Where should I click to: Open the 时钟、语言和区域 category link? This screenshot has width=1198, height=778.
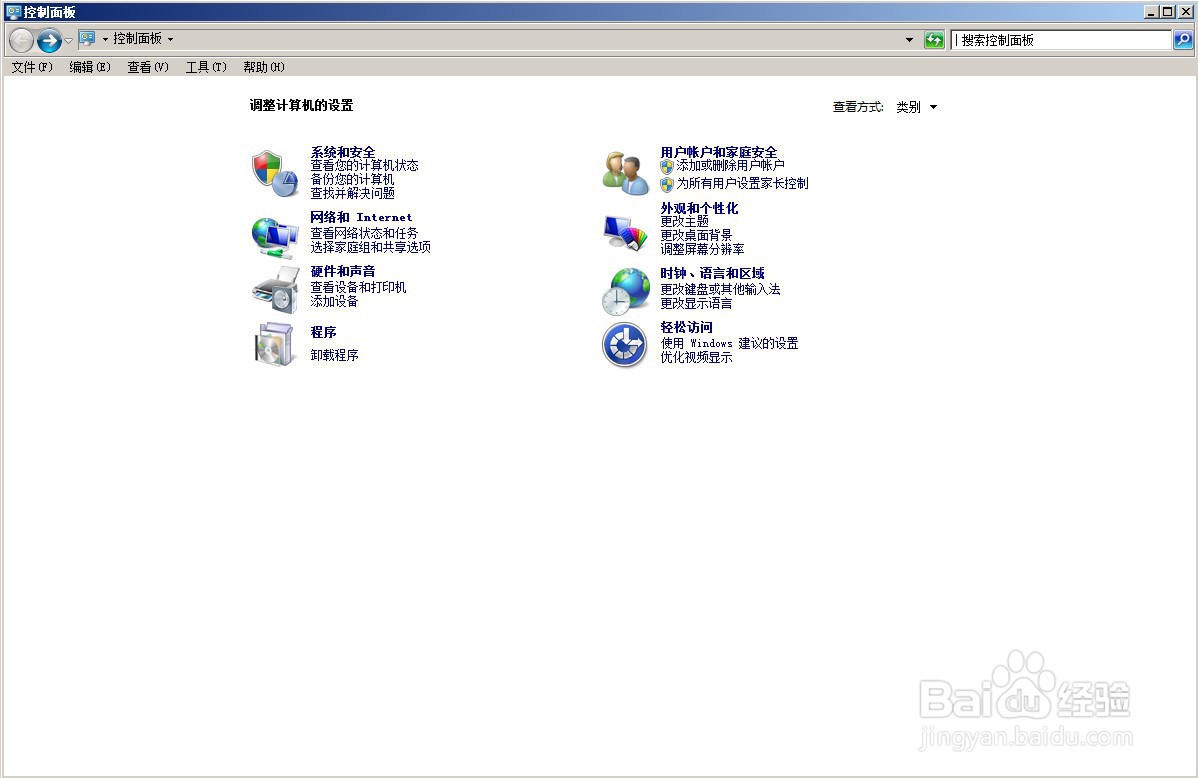(712, 273)
